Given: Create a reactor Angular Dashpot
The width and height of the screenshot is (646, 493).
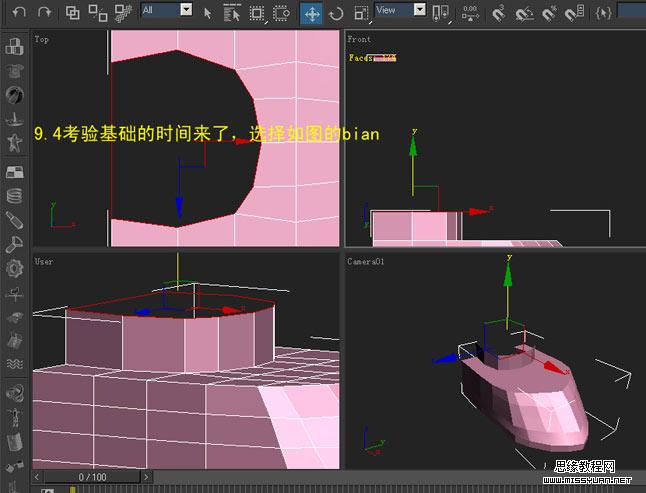Looking at the screenshot, I should [14, 244].
